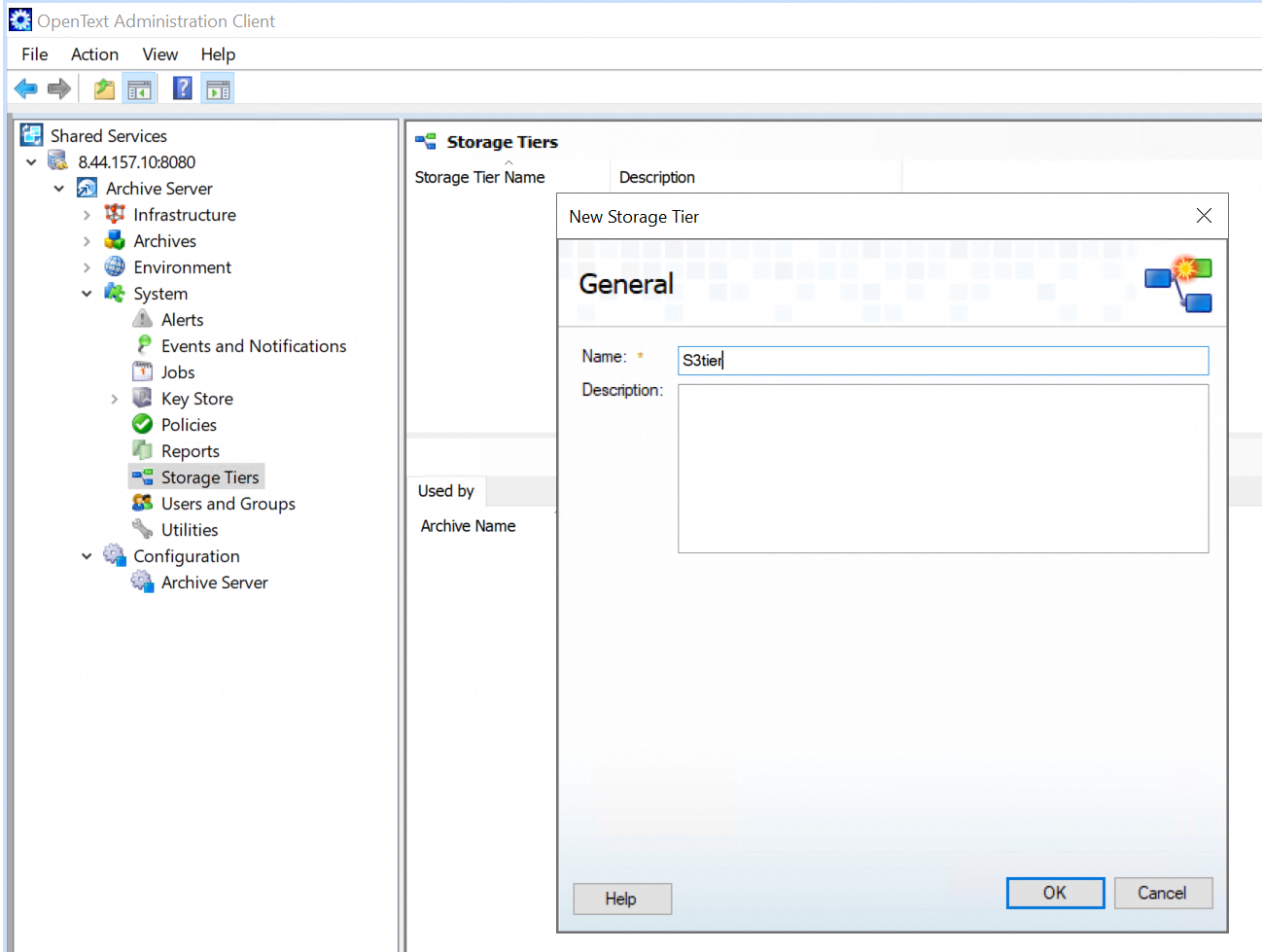Screen dimensions: 1262x952
Task: Switch to the Used by tab
Action: coord(446,491)
